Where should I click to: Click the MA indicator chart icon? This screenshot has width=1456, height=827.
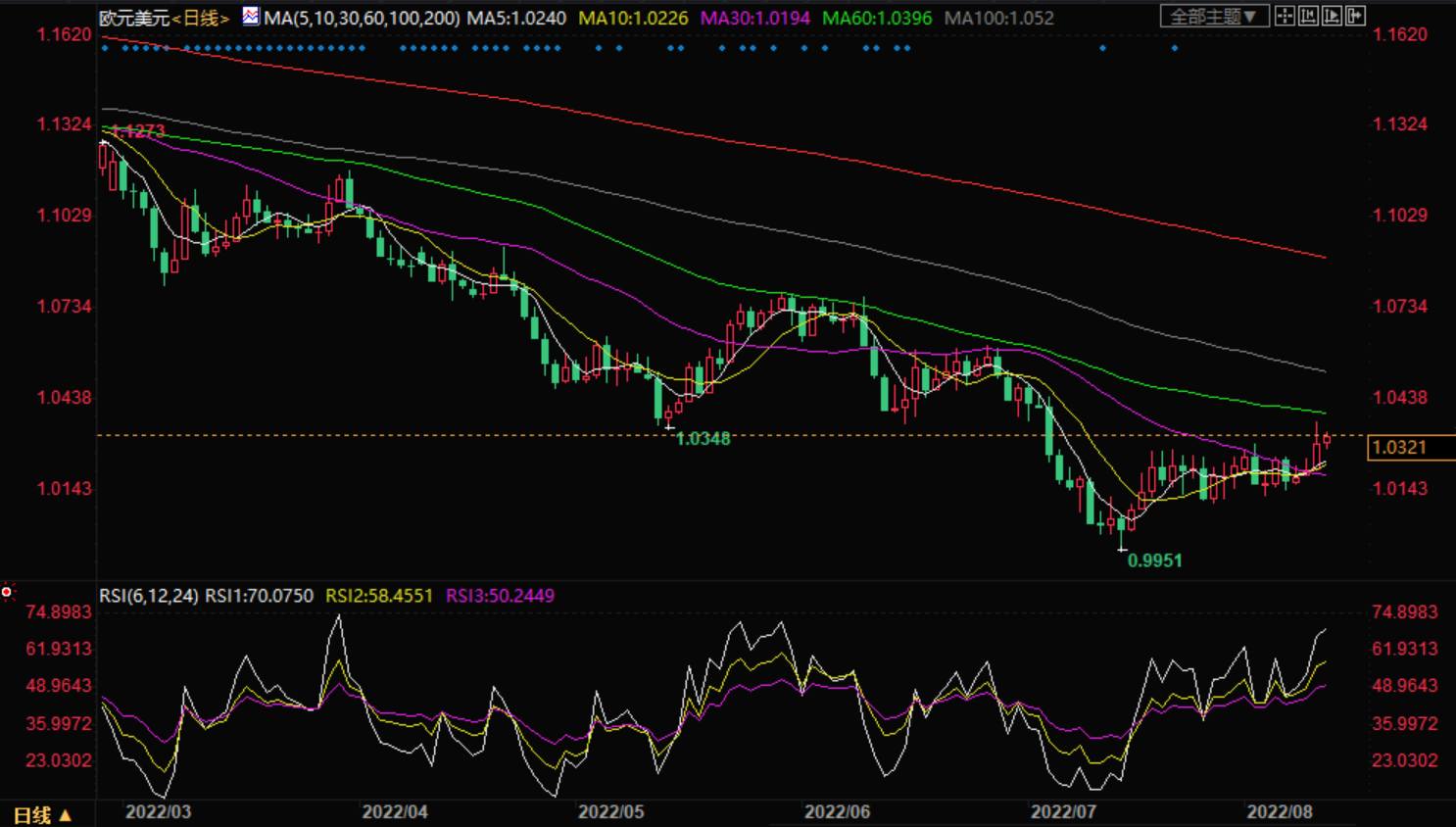tap(251, 17)
